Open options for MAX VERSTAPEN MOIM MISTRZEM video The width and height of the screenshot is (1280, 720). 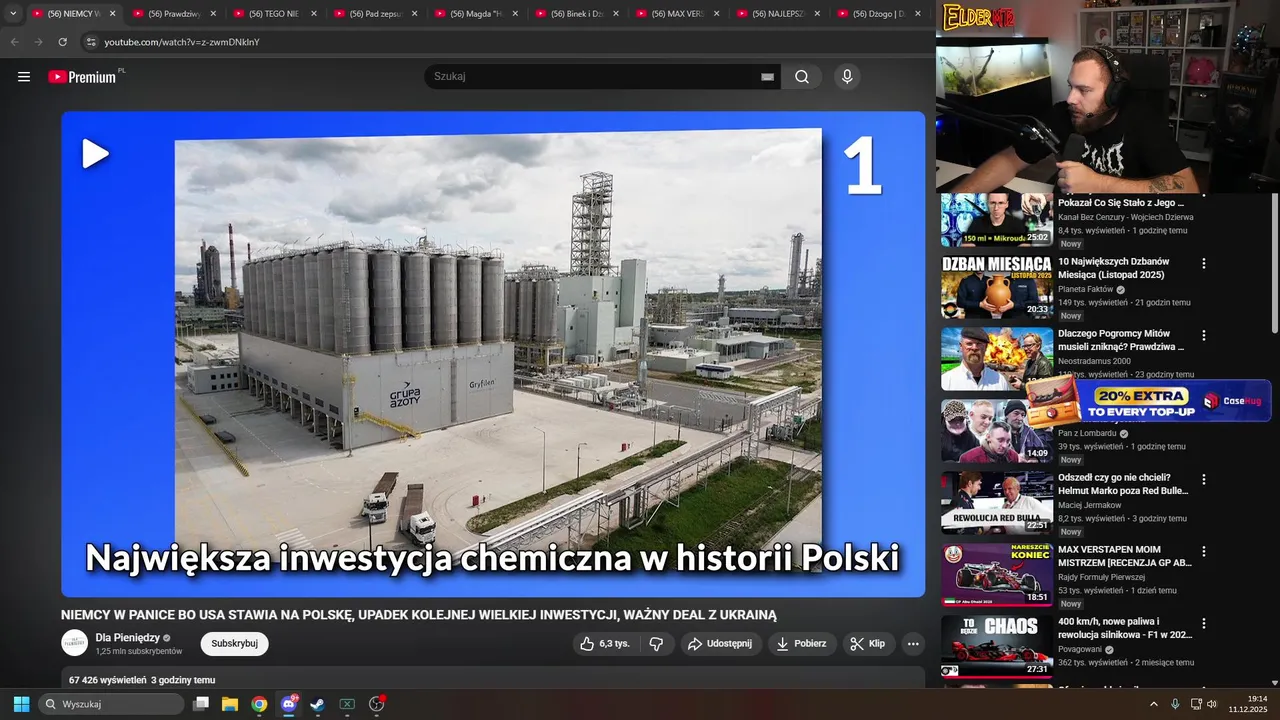[1204, 551]
